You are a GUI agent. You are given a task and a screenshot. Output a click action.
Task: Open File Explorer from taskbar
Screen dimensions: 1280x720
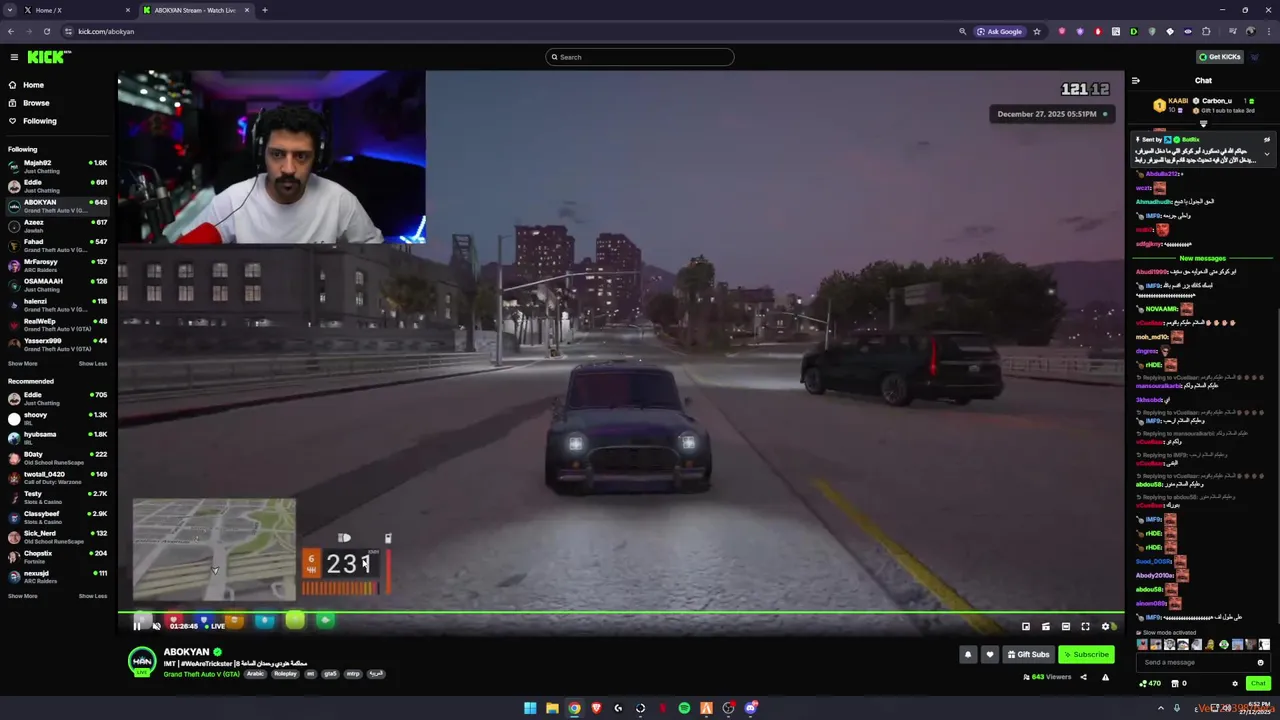(552, 708)
